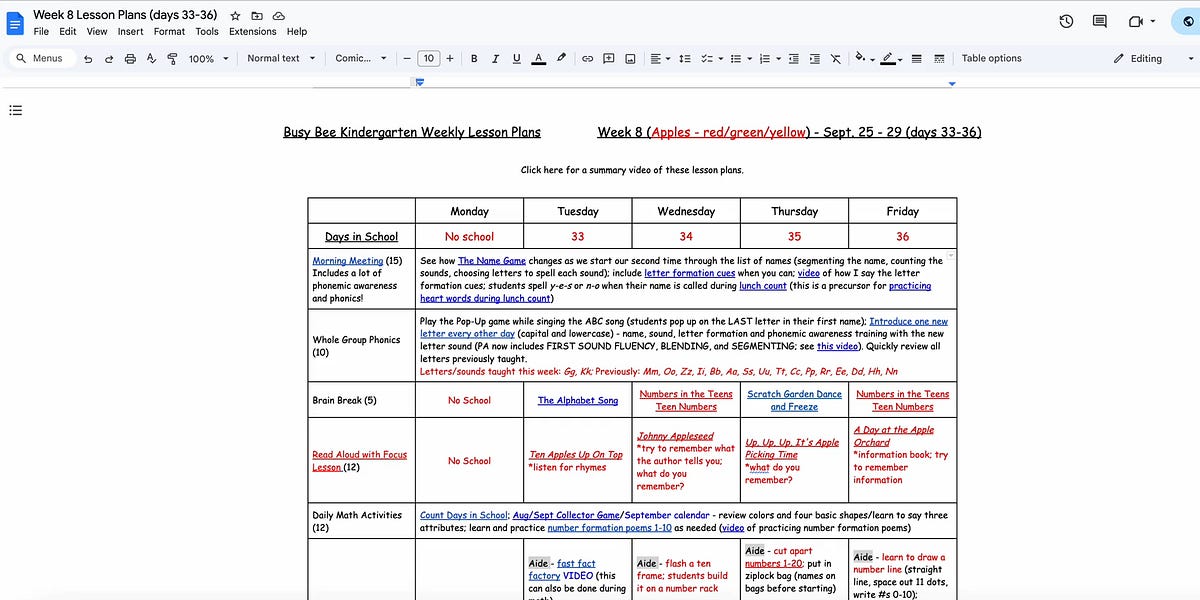Insert a comment using the toolbar icon
This screenshot has width=1200, height=600.
[608, 58]
